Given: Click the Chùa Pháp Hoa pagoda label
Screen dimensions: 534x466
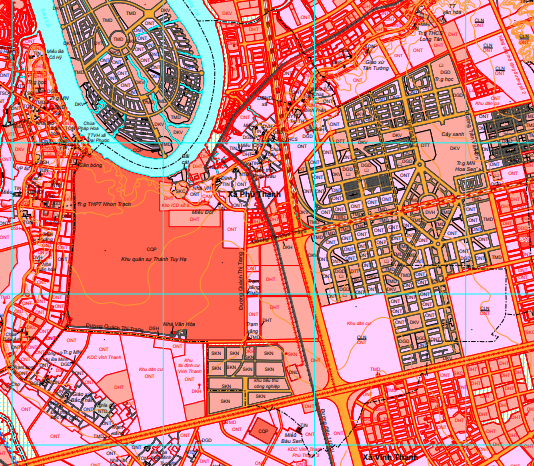Looking at the screenshot, I should pyautogui.click(x=90, y=126).
